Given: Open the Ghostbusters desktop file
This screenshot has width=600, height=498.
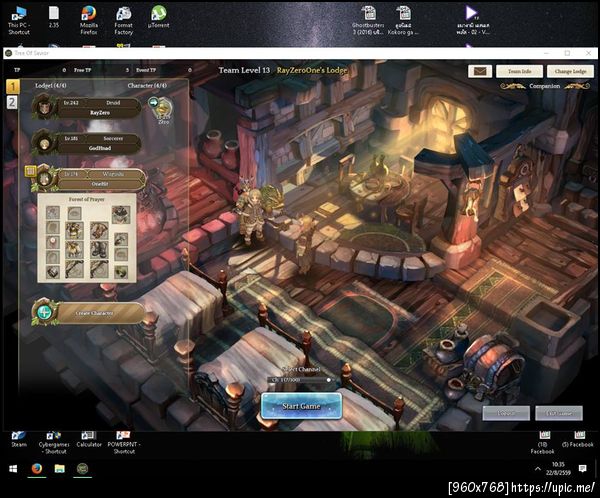Looking at the screenshot, I should [x=368, y=20].
